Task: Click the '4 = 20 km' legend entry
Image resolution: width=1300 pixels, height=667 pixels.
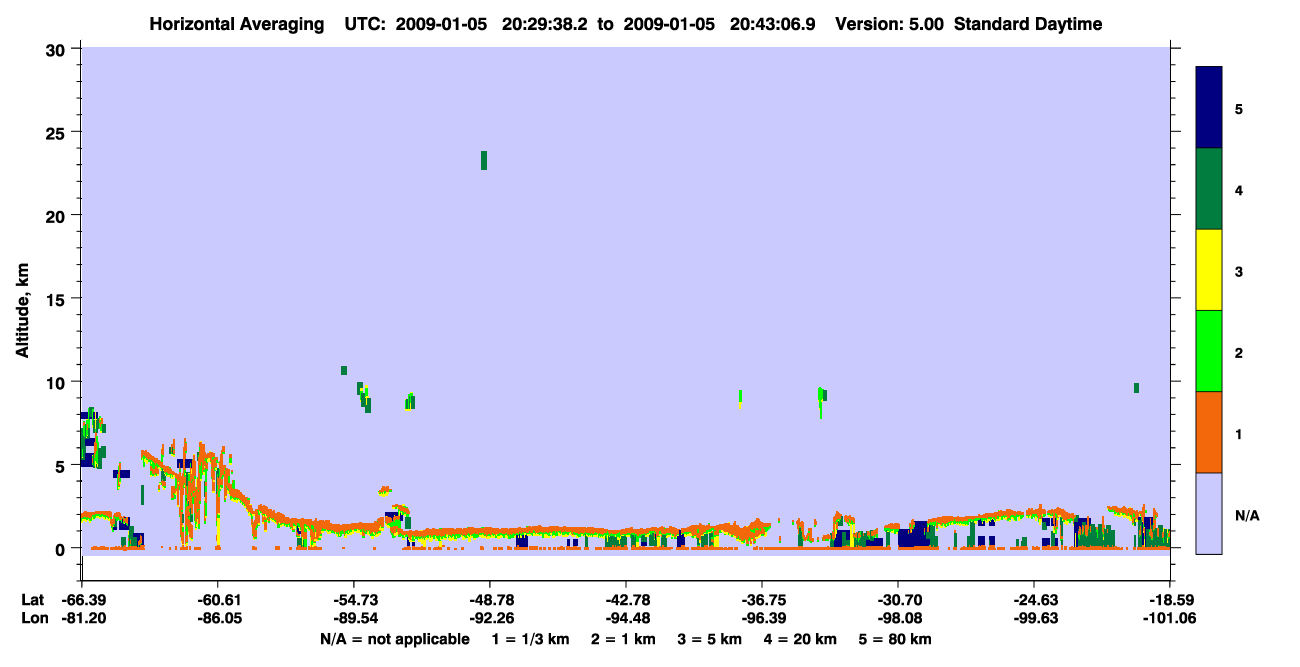Action: click(803, 639)
